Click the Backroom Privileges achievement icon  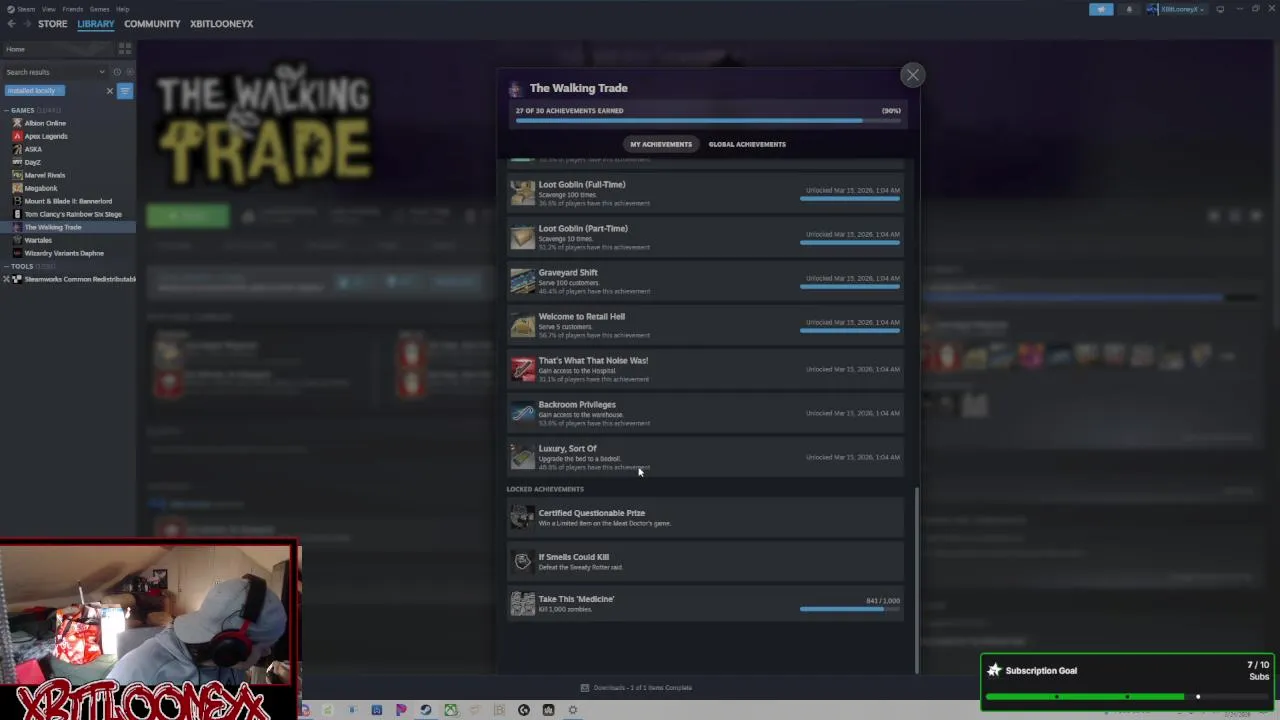522,412
